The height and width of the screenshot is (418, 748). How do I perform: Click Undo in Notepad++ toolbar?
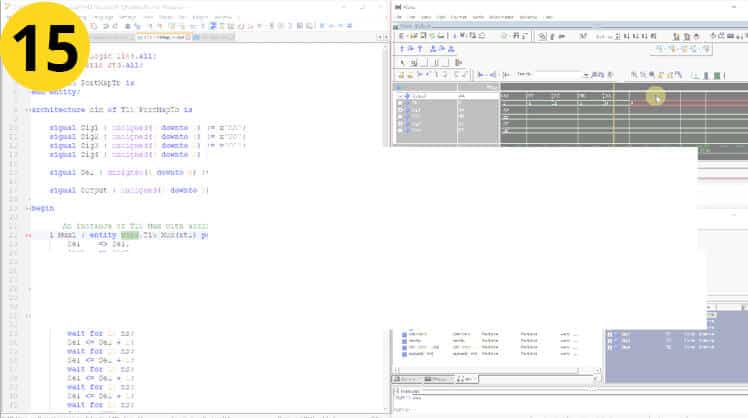[105, 26]
